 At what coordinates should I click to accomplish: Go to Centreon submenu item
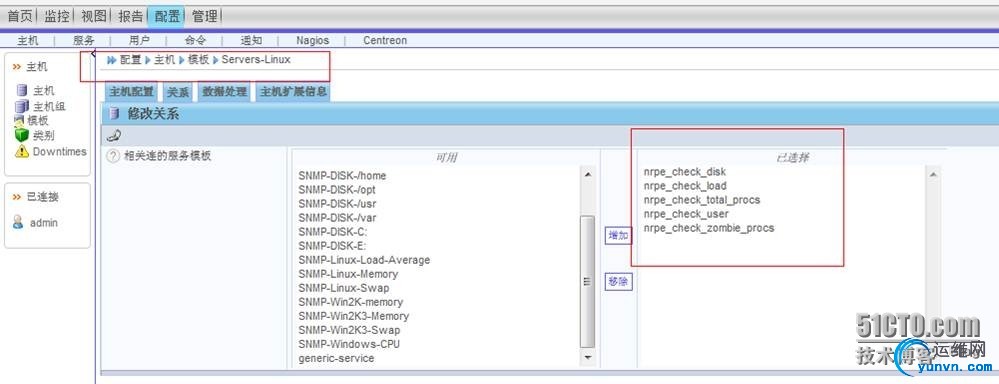[385, 40]
